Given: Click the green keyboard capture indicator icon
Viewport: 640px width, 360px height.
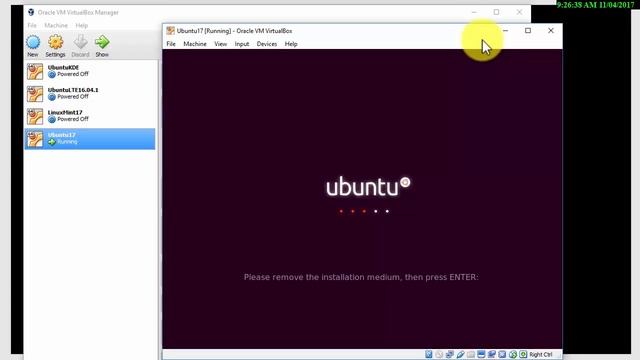Looking at the screenshot, I should pyautogui.click(x=523, y=354).
